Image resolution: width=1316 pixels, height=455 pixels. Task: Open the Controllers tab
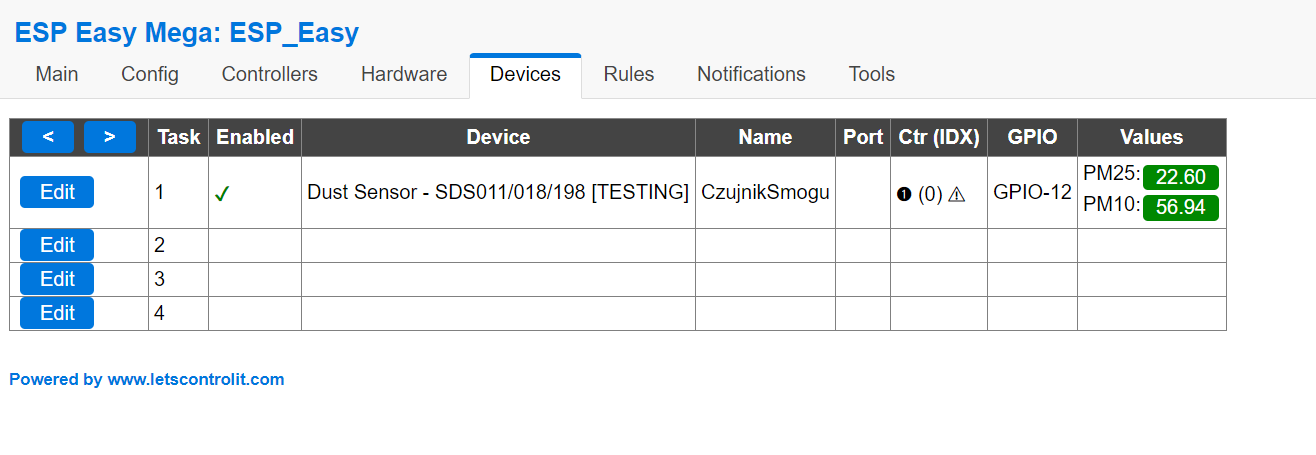tap(270, 74)
